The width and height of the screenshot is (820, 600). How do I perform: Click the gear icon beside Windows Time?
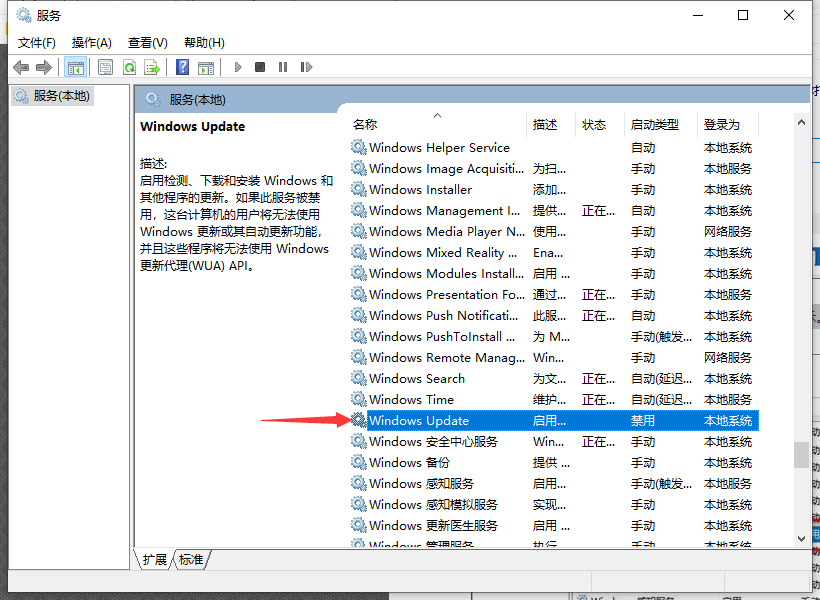tap(359, 399)
